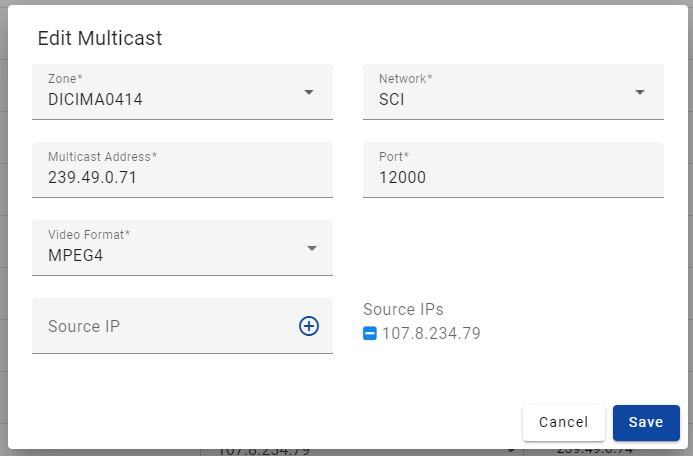Open the Network dropdown showing SCI
The width and height of the screenshot is (693, 456).
pyautogui.click(x=513, y=92)
